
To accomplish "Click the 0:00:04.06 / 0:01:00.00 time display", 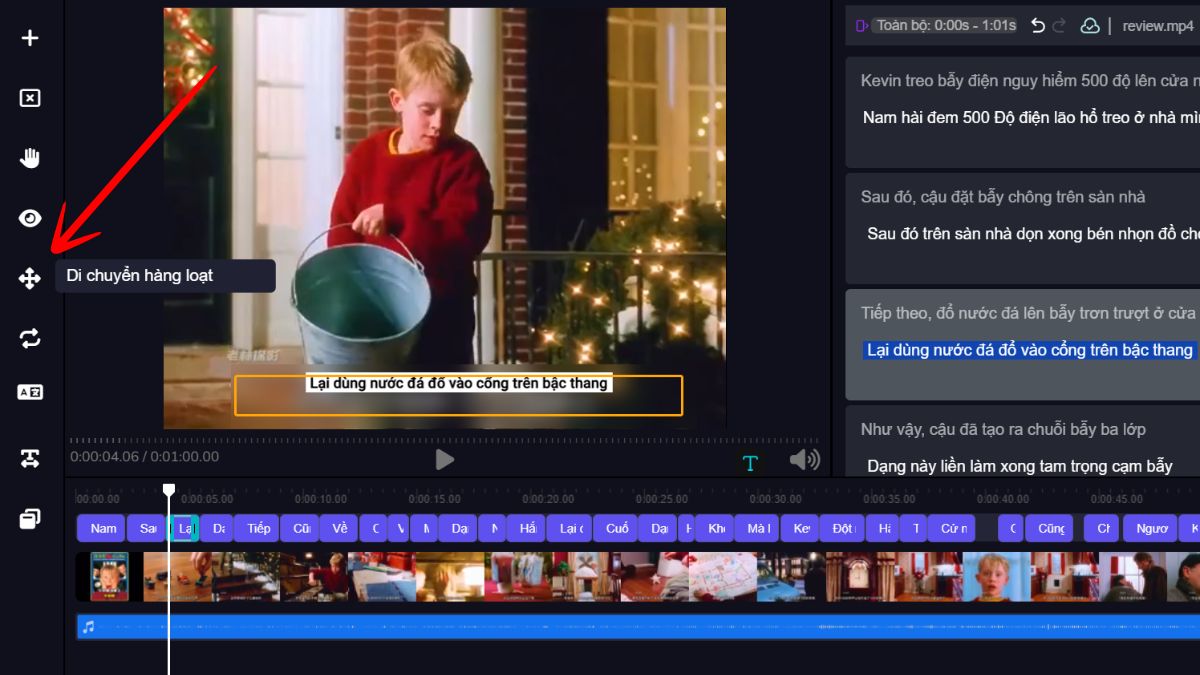I will [144, 456].
